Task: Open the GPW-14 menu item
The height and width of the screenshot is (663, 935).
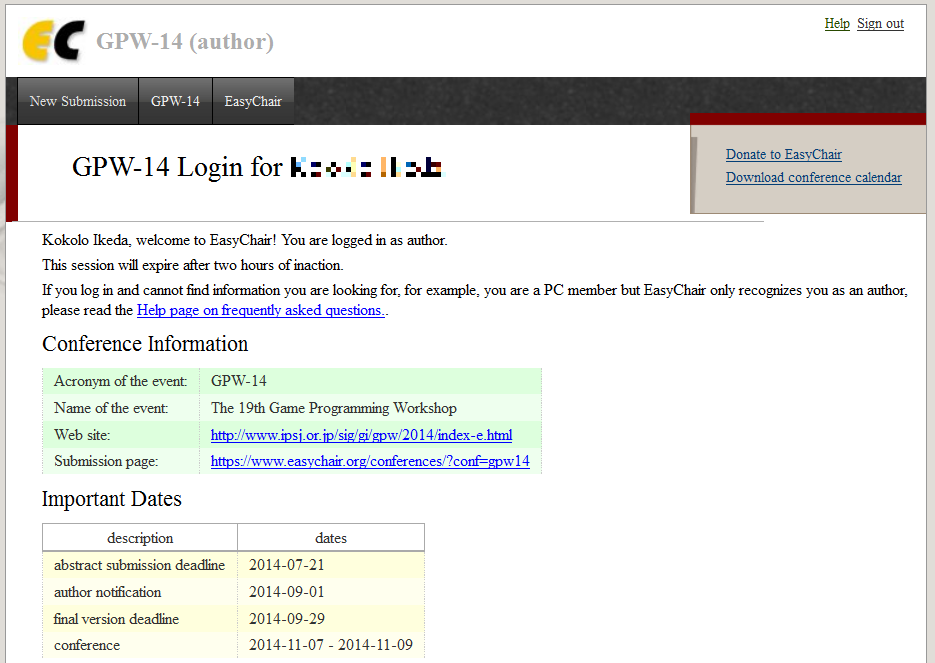Action: [175, 101]
